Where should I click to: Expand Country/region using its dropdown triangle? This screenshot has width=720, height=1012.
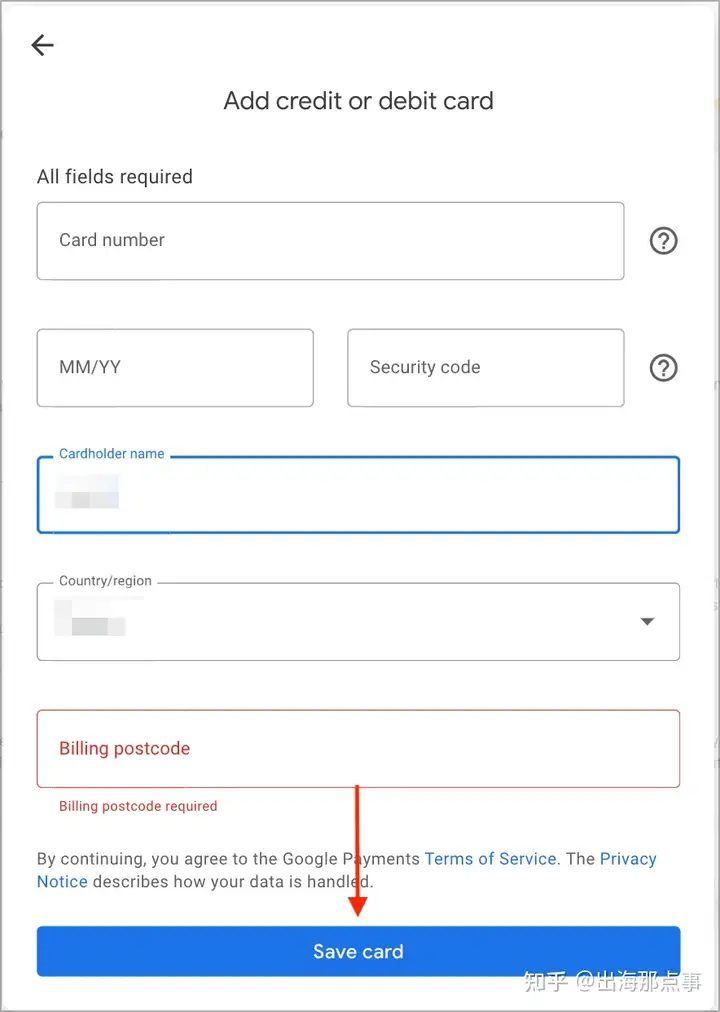(x=647, y=622)
